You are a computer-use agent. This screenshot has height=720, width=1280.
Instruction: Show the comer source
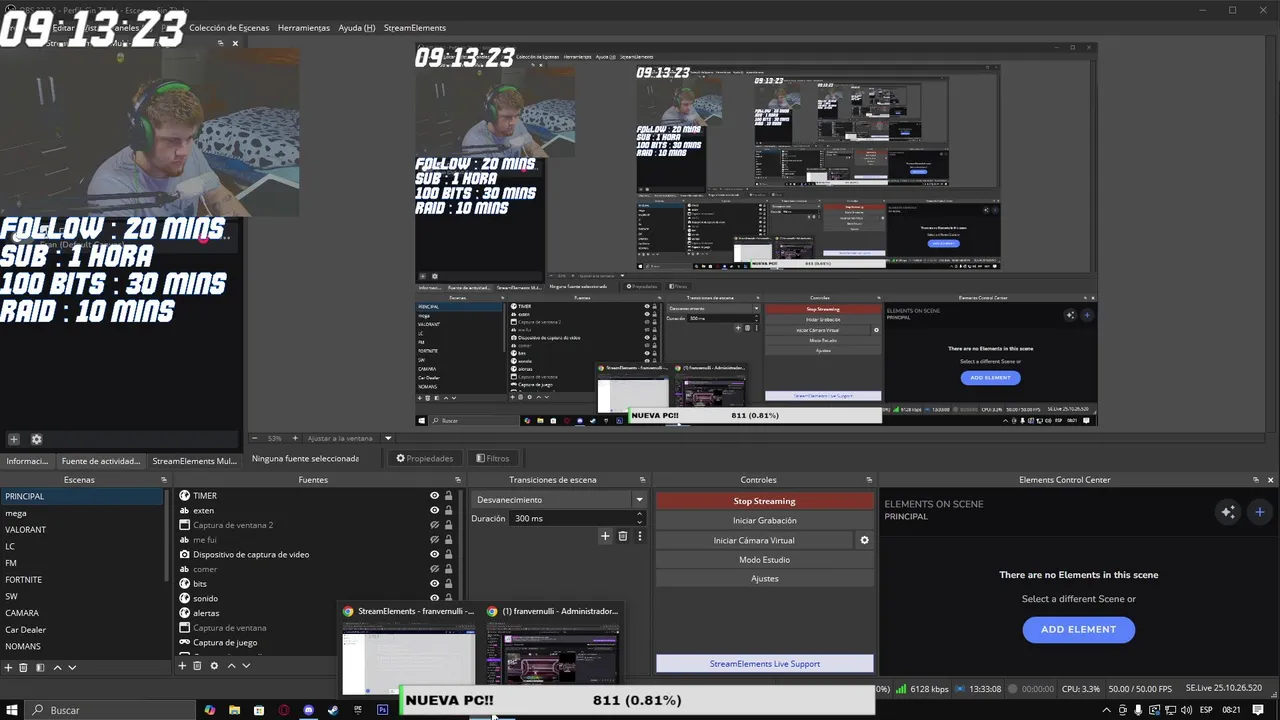434,569
